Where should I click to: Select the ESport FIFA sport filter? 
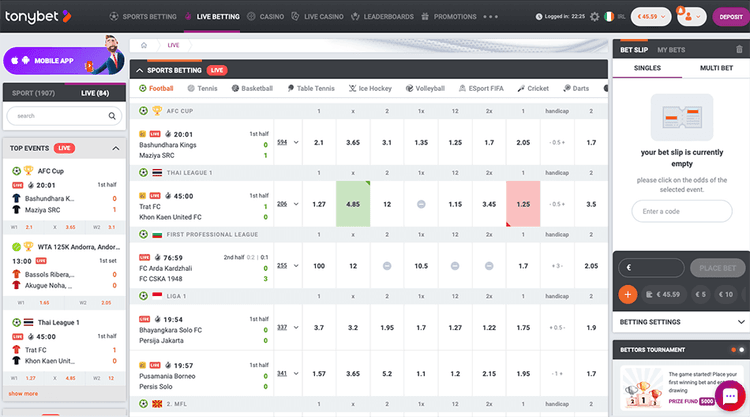pyautogui.click(x=481, y=88)
